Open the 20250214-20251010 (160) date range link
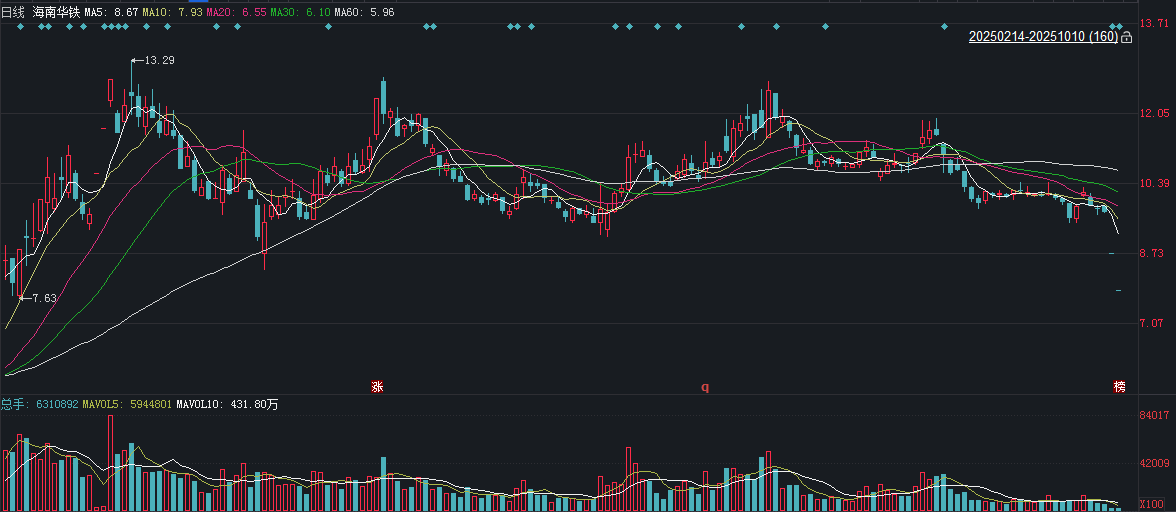This screenshot has width=1176, height=512. (1043, 37)
